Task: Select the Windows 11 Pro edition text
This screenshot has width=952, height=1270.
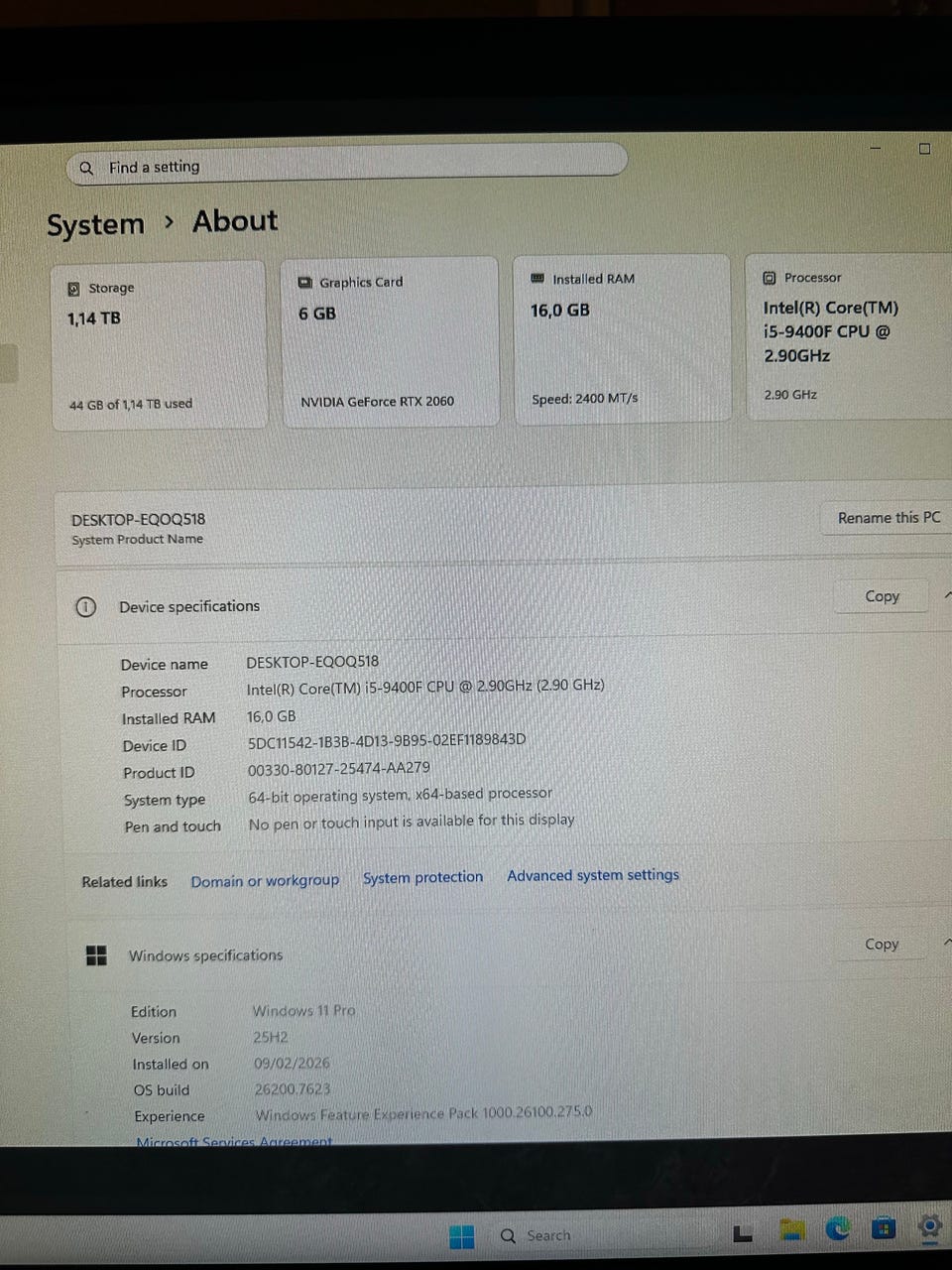Action: point(303,1011)
